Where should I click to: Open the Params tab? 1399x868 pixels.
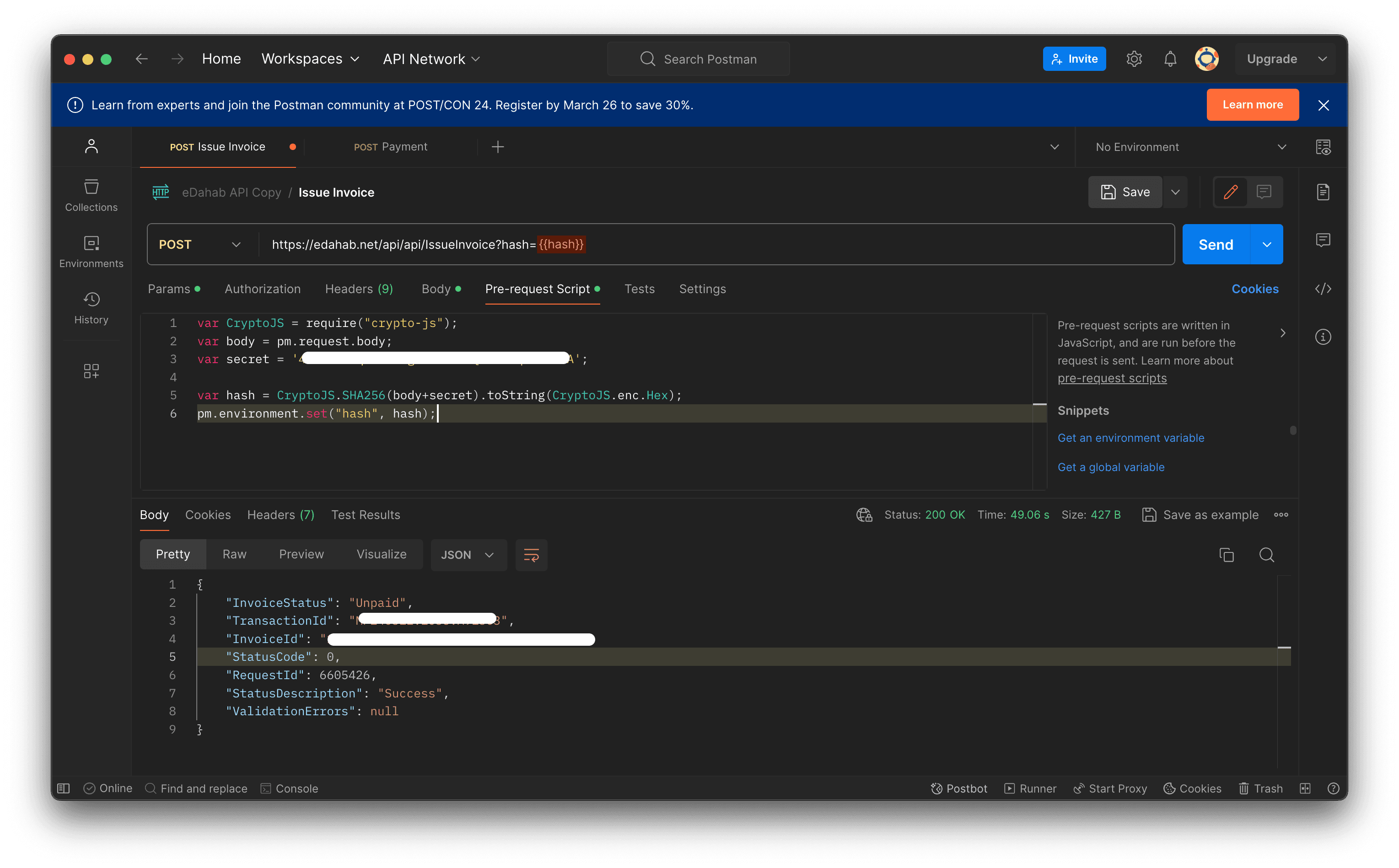point(174,289)
